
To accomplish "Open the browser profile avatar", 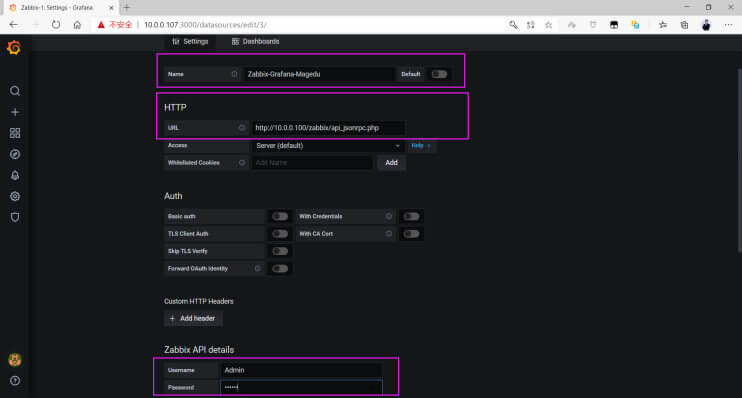I will pos(706,25).
